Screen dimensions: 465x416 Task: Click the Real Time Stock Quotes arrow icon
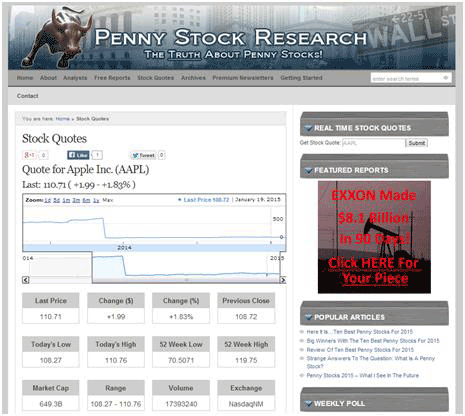(x=308, y=128)
